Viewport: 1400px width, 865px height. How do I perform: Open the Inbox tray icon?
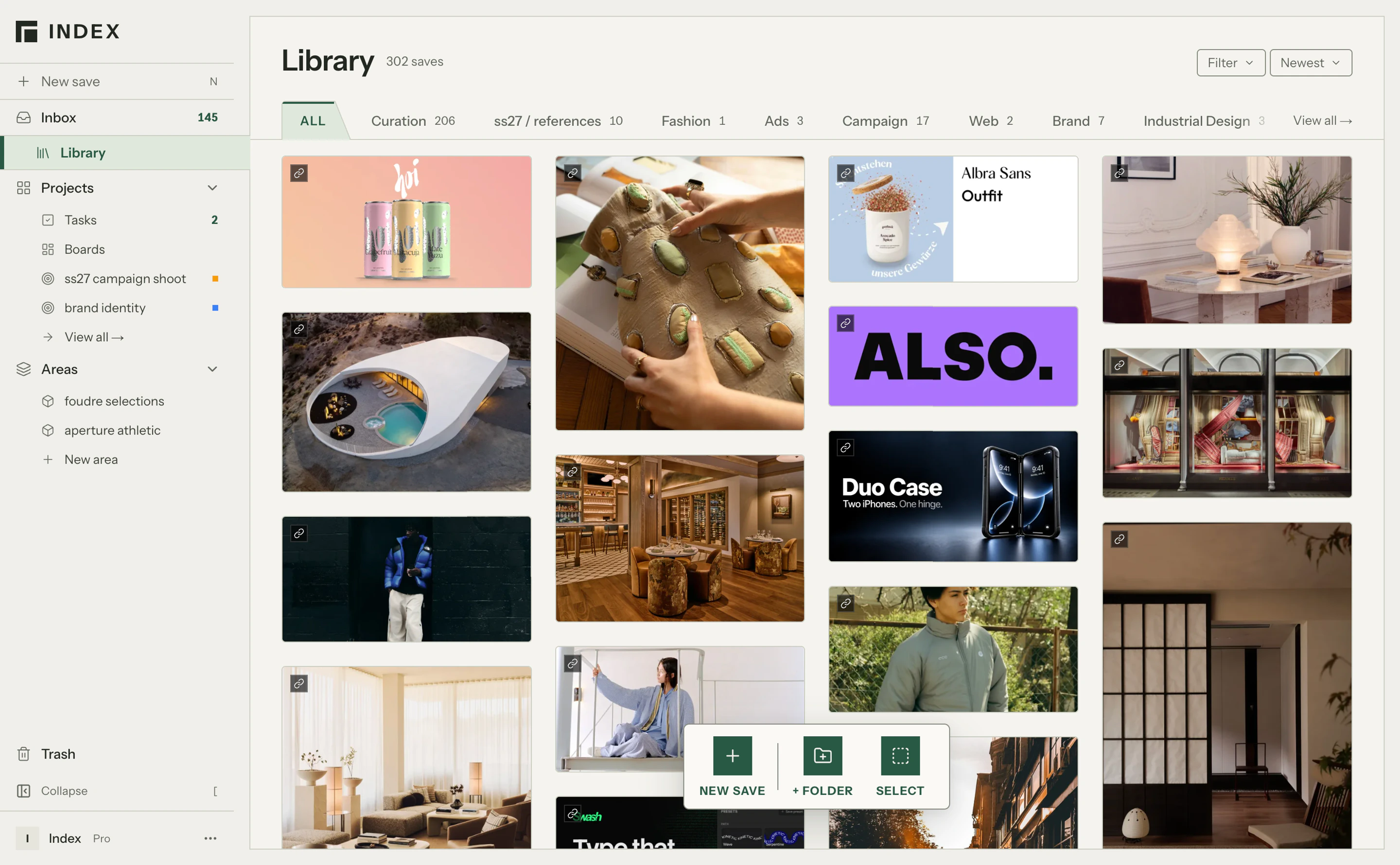coord(23,117)
